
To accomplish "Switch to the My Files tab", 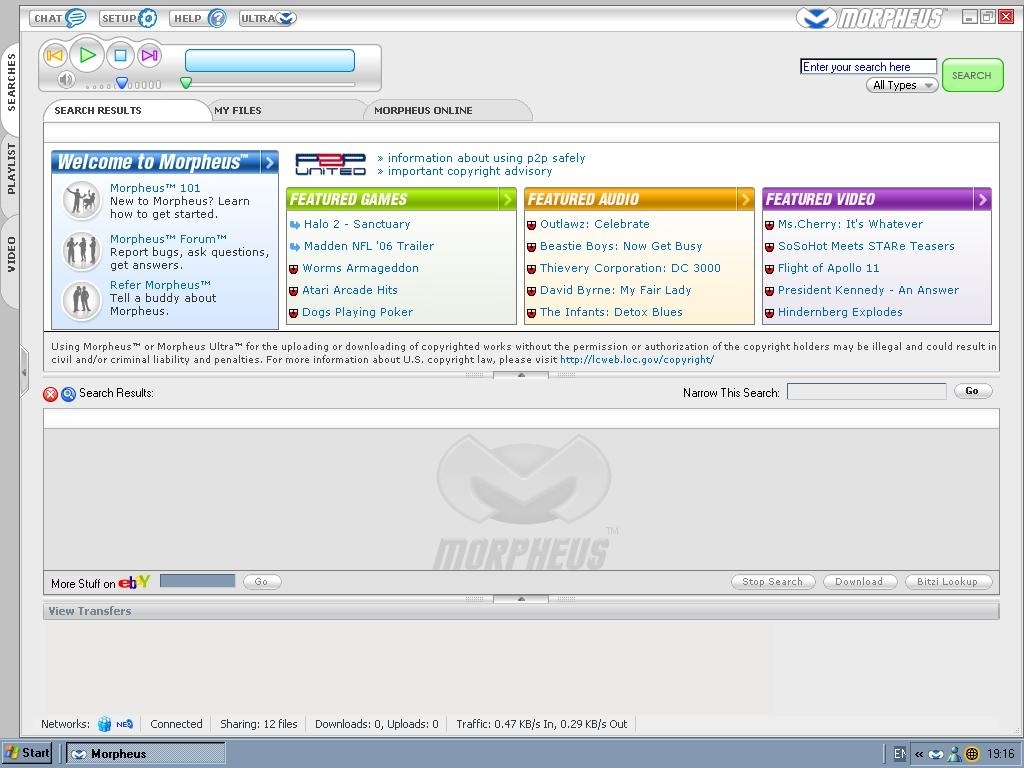I will pyautogui.click(x=286, y=110).
